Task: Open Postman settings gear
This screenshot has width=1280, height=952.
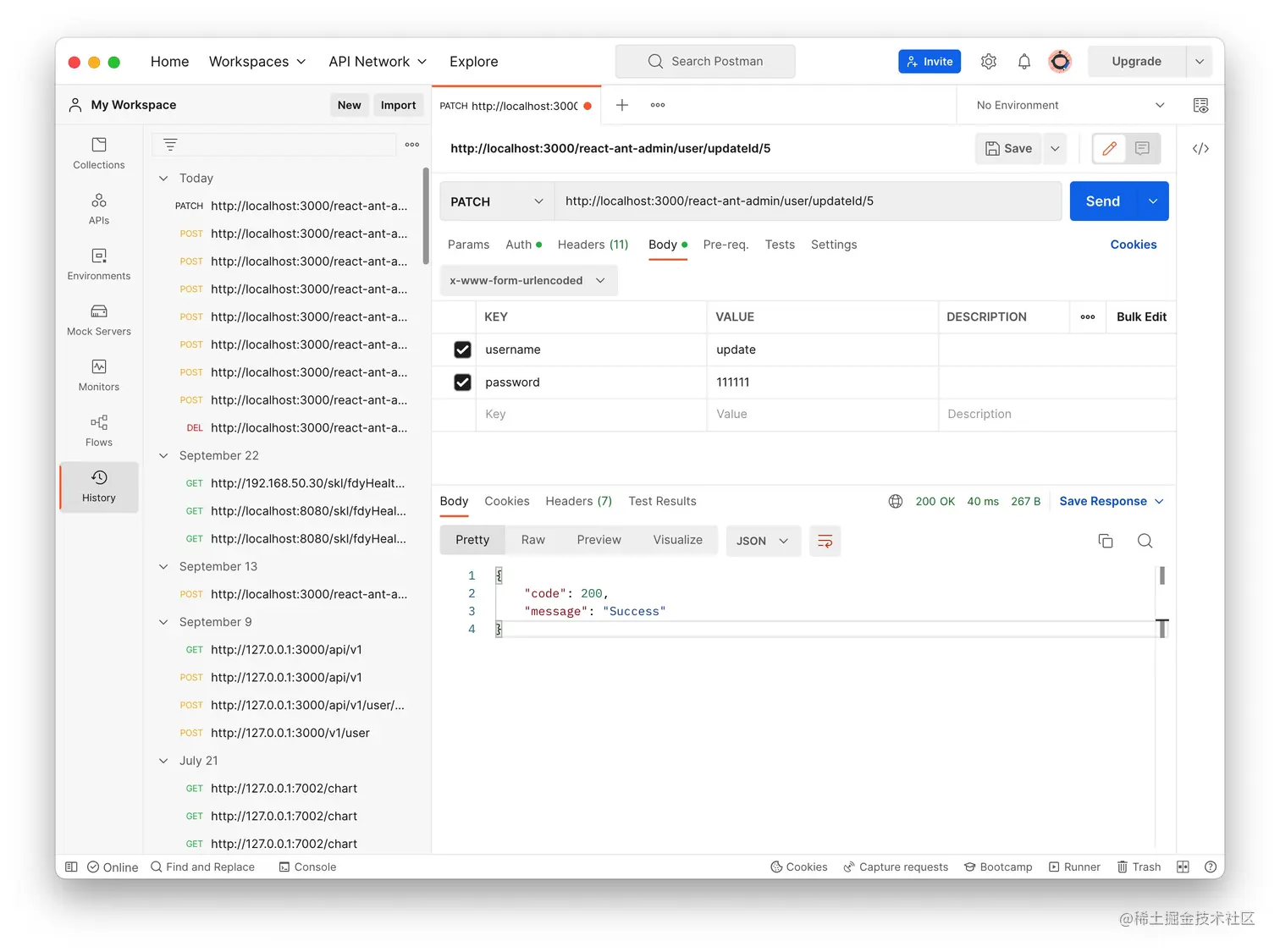Action: click(x=989, y=62)
